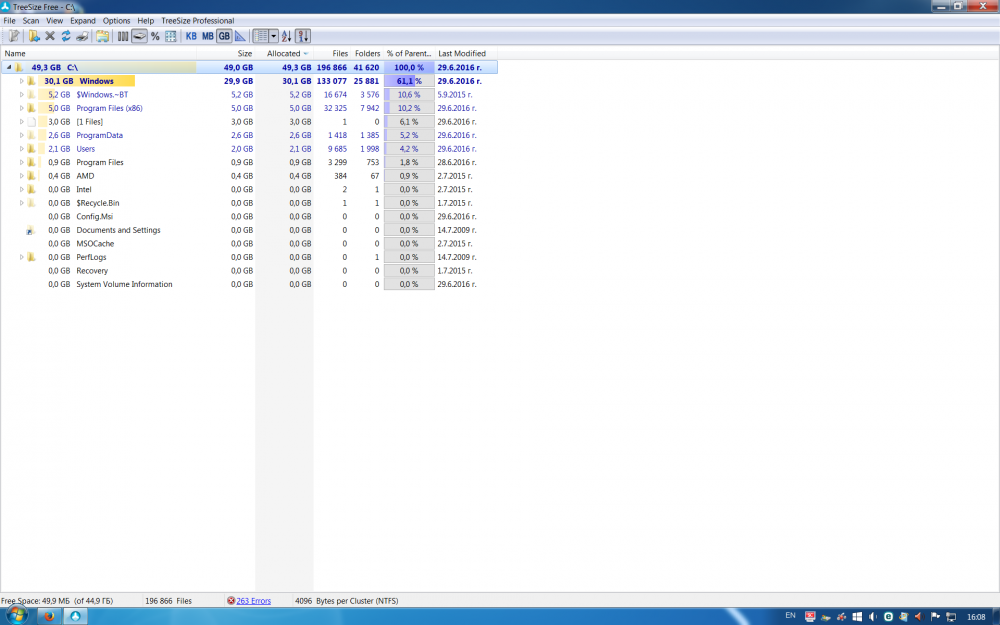
Task: Click the Open in Explorer folder icon
Action: [x=102, y=36]
